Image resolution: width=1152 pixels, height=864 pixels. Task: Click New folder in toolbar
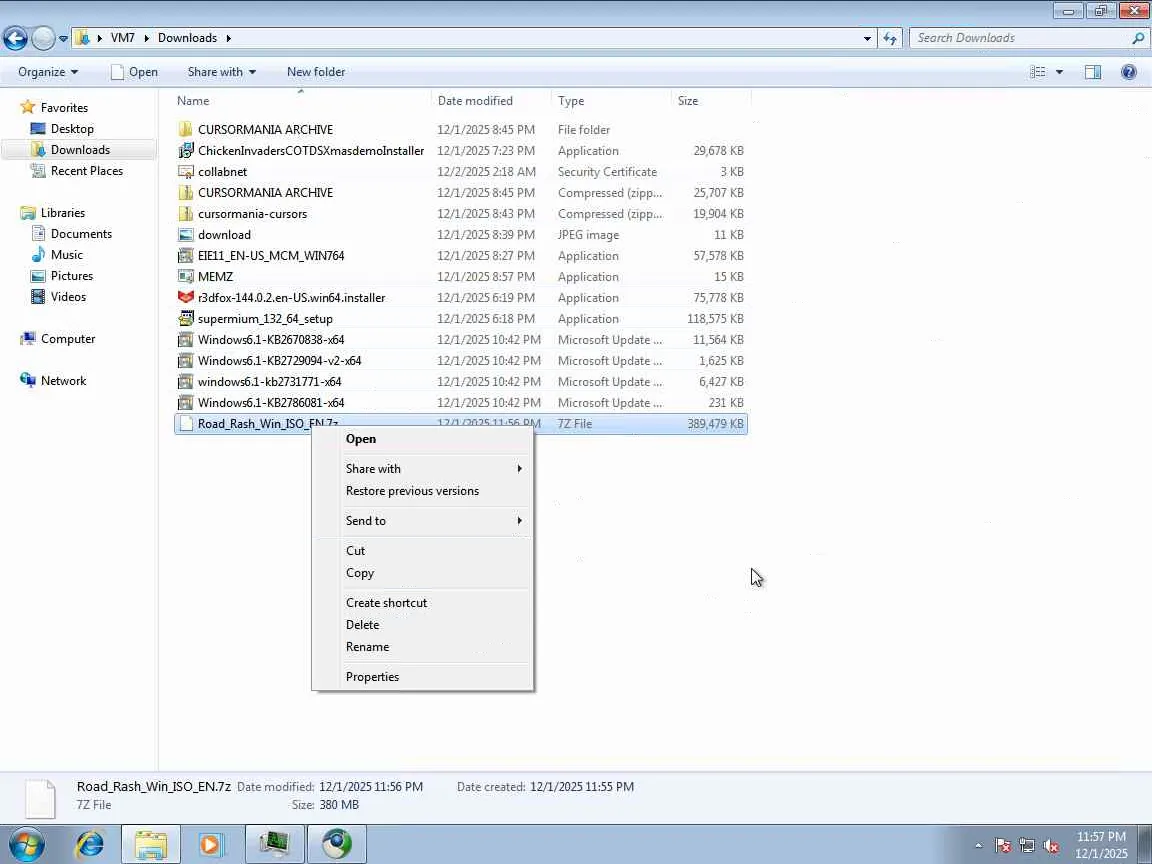316,72
